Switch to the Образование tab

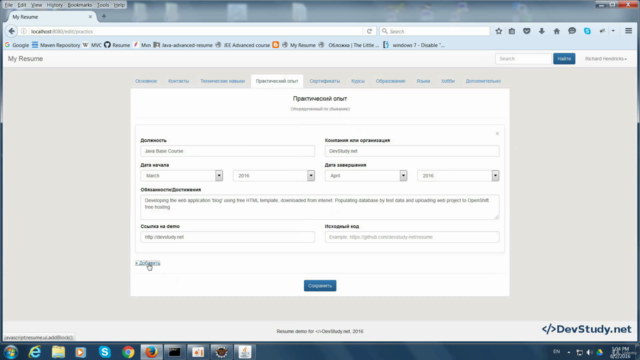point(391,81)
